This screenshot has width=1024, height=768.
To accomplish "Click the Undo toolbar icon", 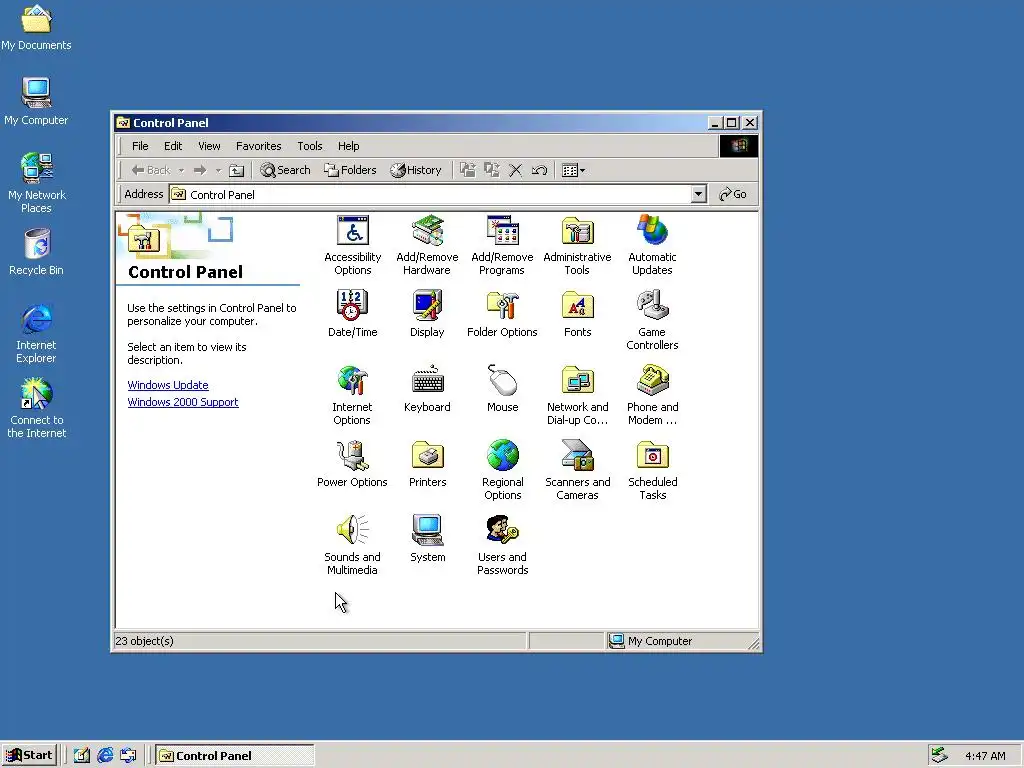I will (539, 170).
